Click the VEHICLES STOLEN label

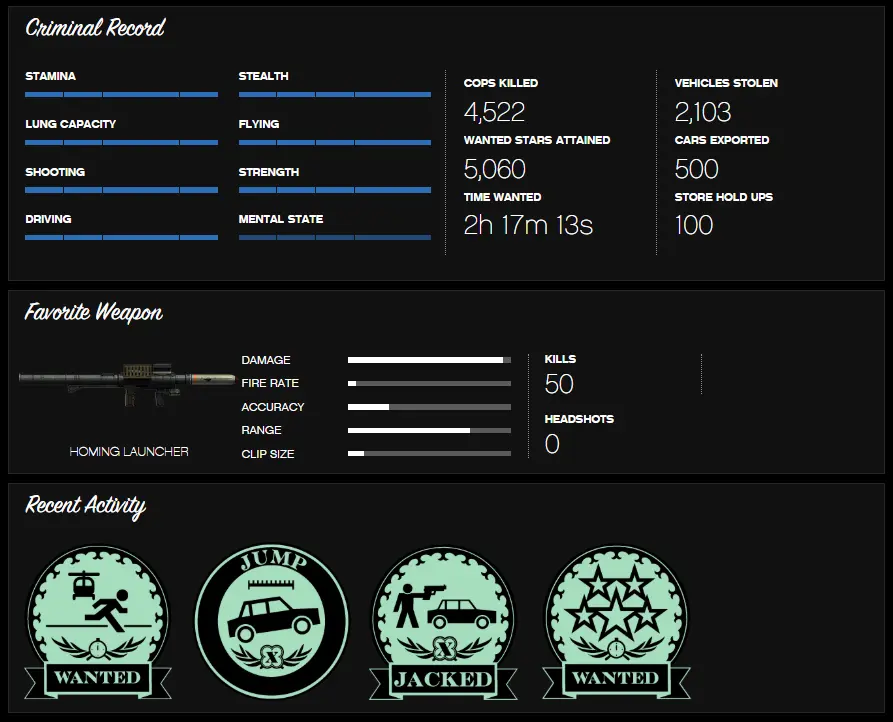coord(726,83)
